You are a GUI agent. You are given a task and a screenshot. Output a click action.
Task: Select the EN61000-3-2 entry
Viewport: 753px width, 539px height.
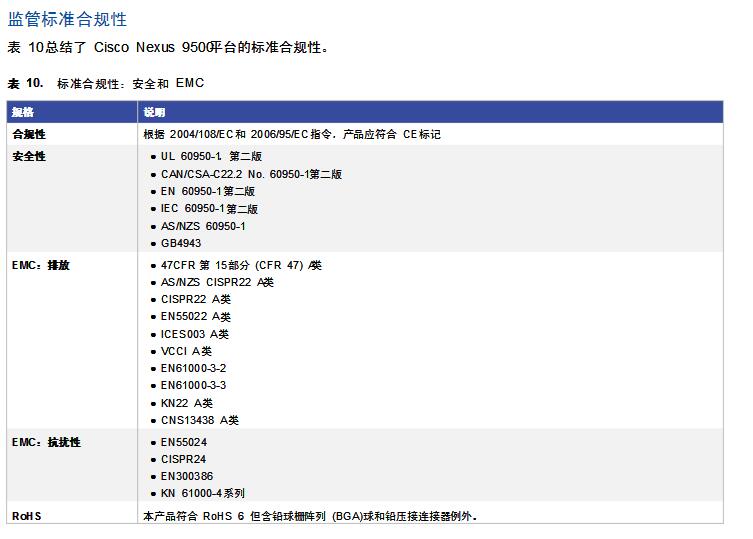(x=194, y=368)
